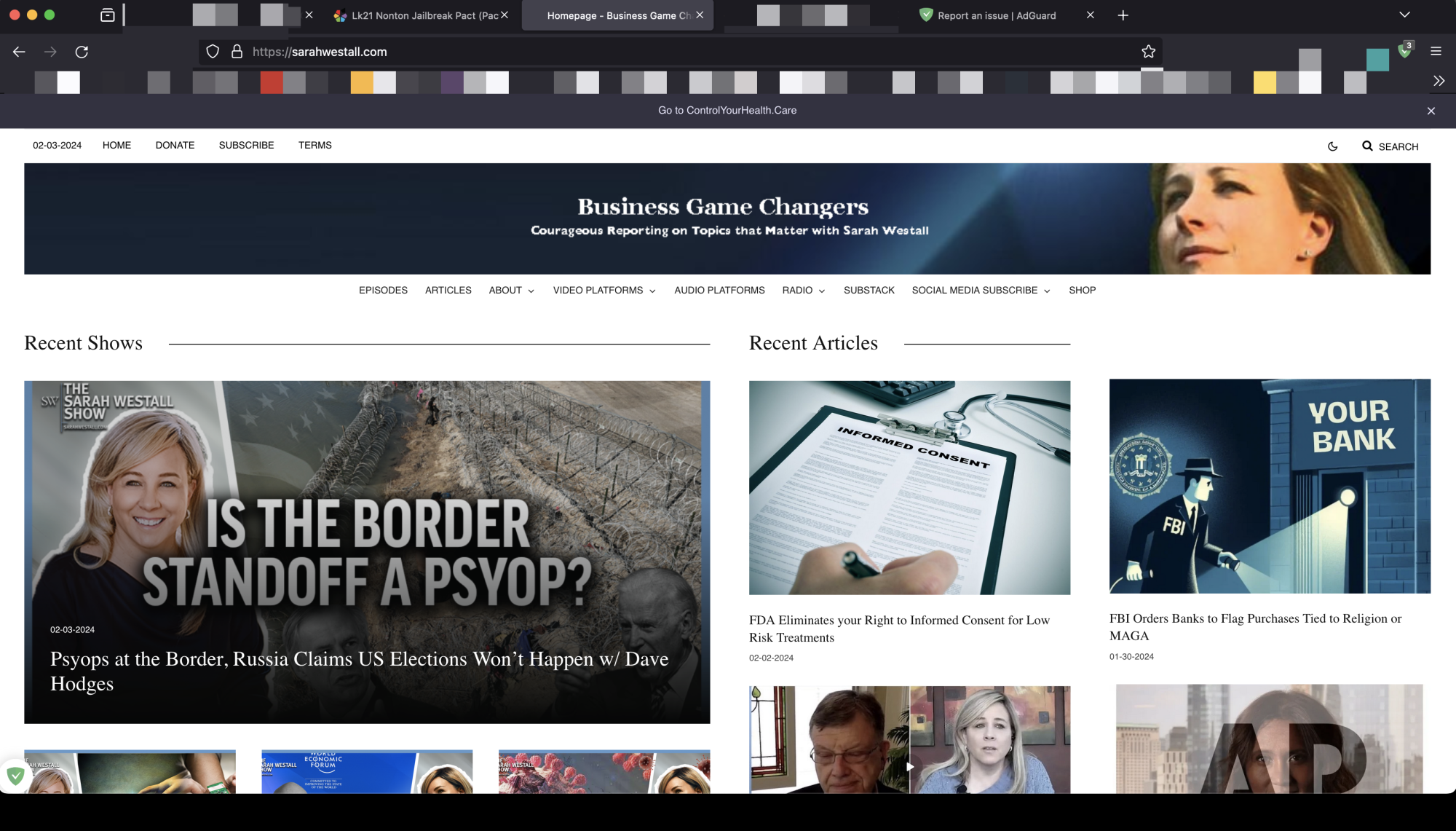This screenshot has width=1456, height=831.
Task: Open the browser hamburger application menu
Action: [1436, 51]
